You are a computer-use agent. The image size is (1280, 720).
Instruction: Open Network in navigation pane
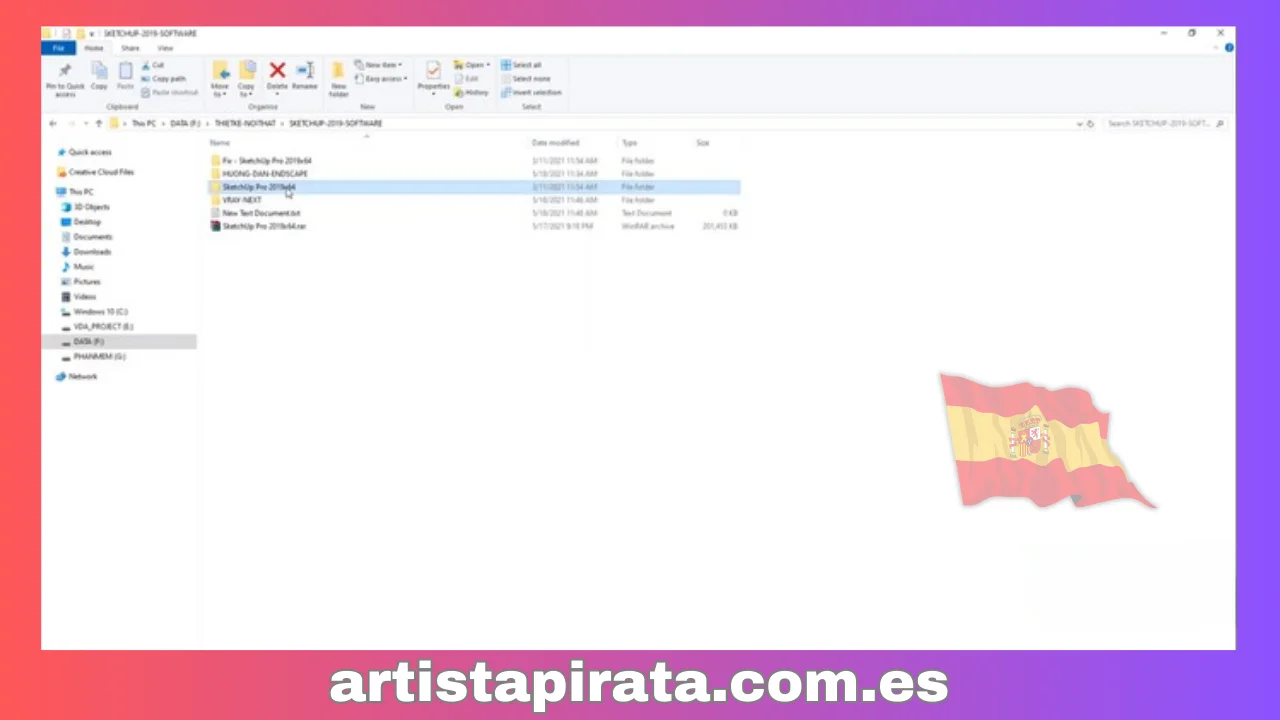[x=77, y=376]
